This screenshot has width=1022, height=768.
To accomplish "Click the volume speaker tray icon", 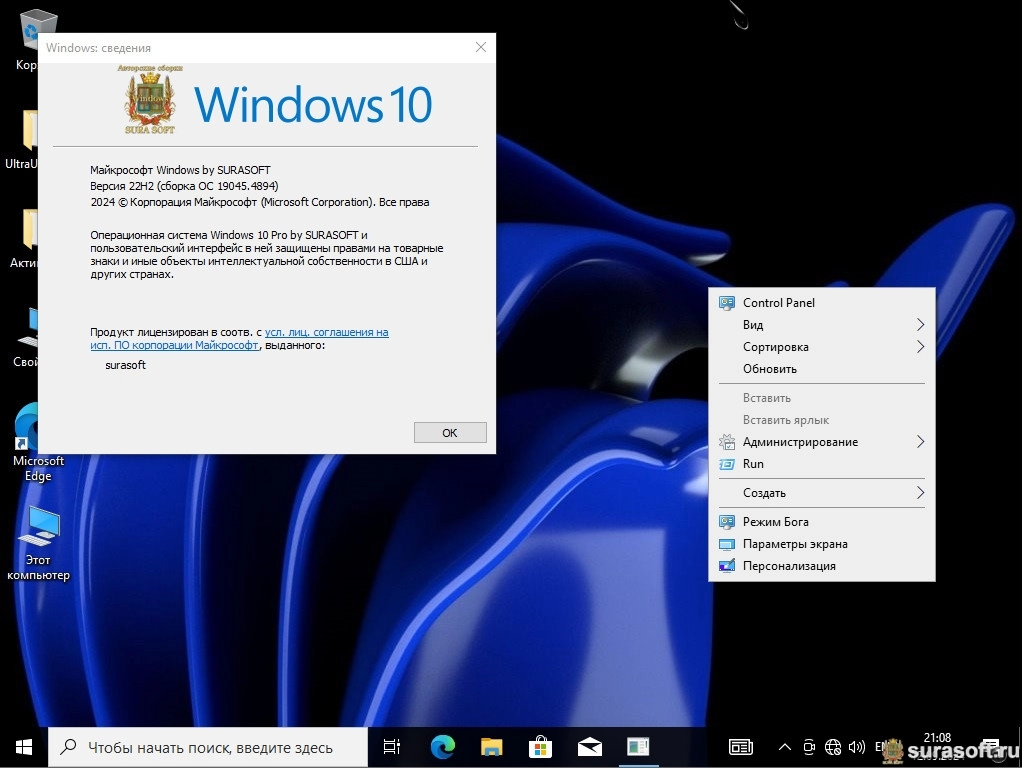I will click(x=856, y=747).
